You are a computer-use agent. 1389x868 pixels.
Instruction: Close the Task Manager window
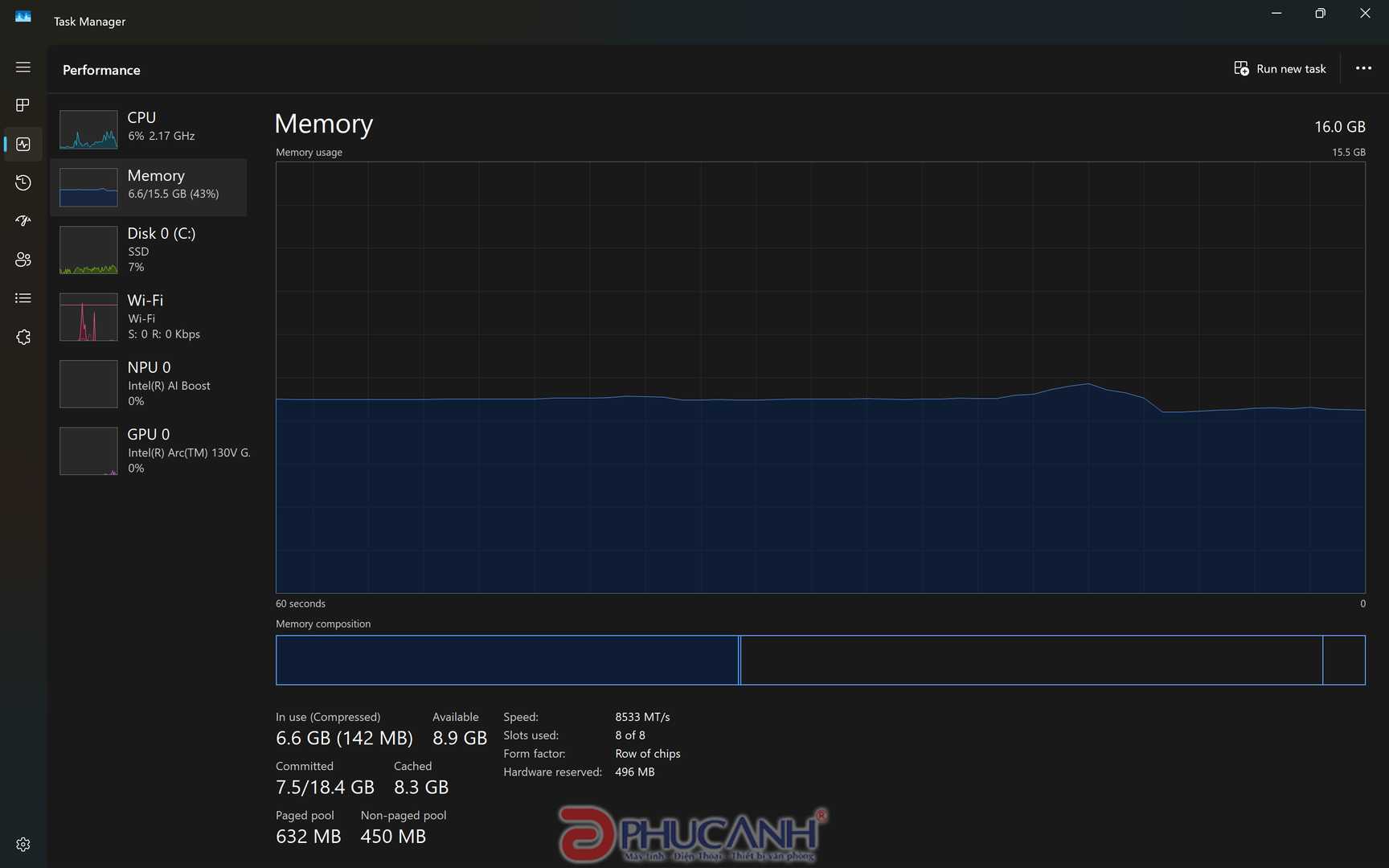click(x=1365, y=13)
